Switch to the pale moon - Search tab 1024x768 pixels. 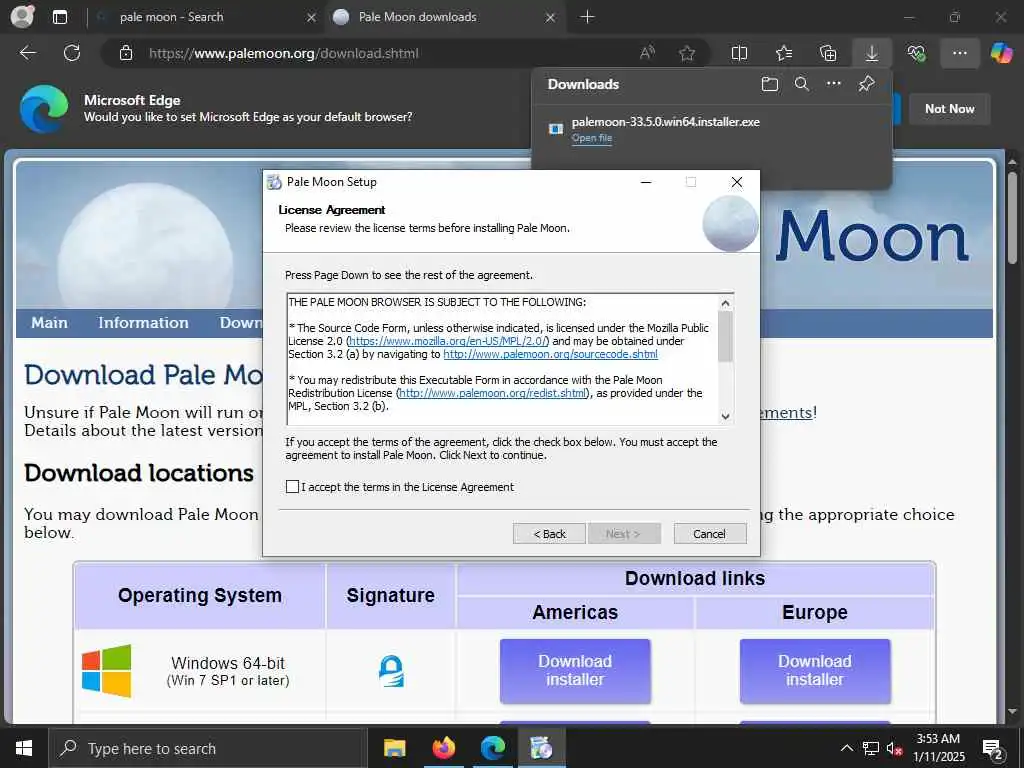pyautogui.click(x=171, y=17)
